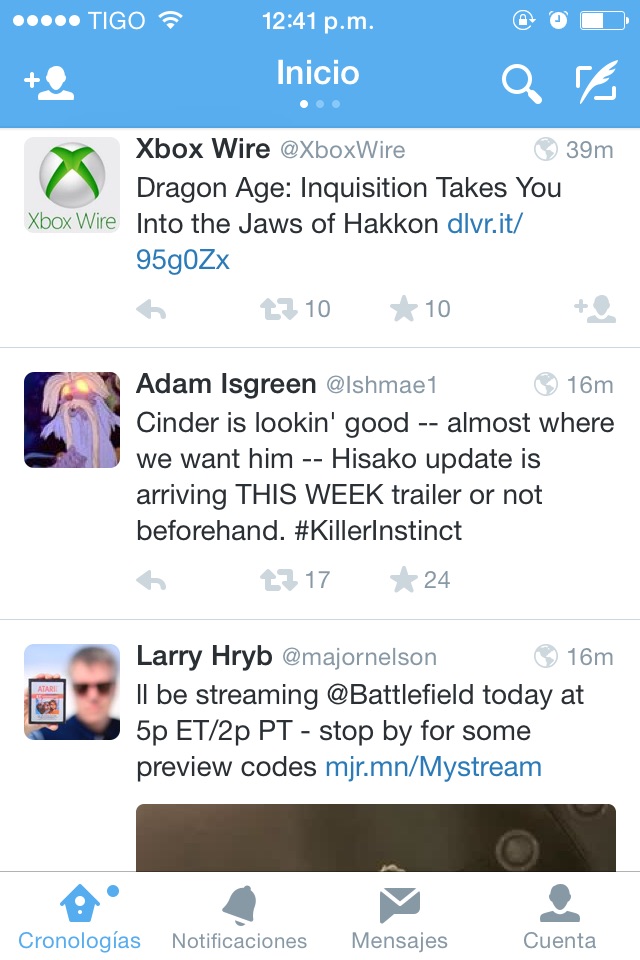The image size is (640, 960).
Task: Favorite the Xbox Wire tweet with star
Action: 403,310
